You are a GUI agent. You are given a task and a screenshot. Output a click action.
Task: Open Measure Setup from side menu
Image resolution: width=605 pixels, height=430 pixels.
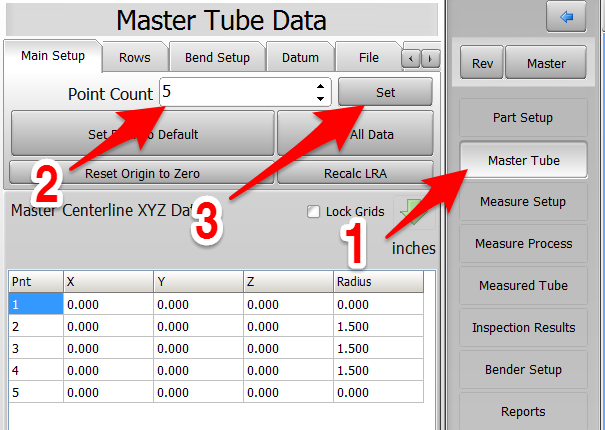click(x=523, y=202)
